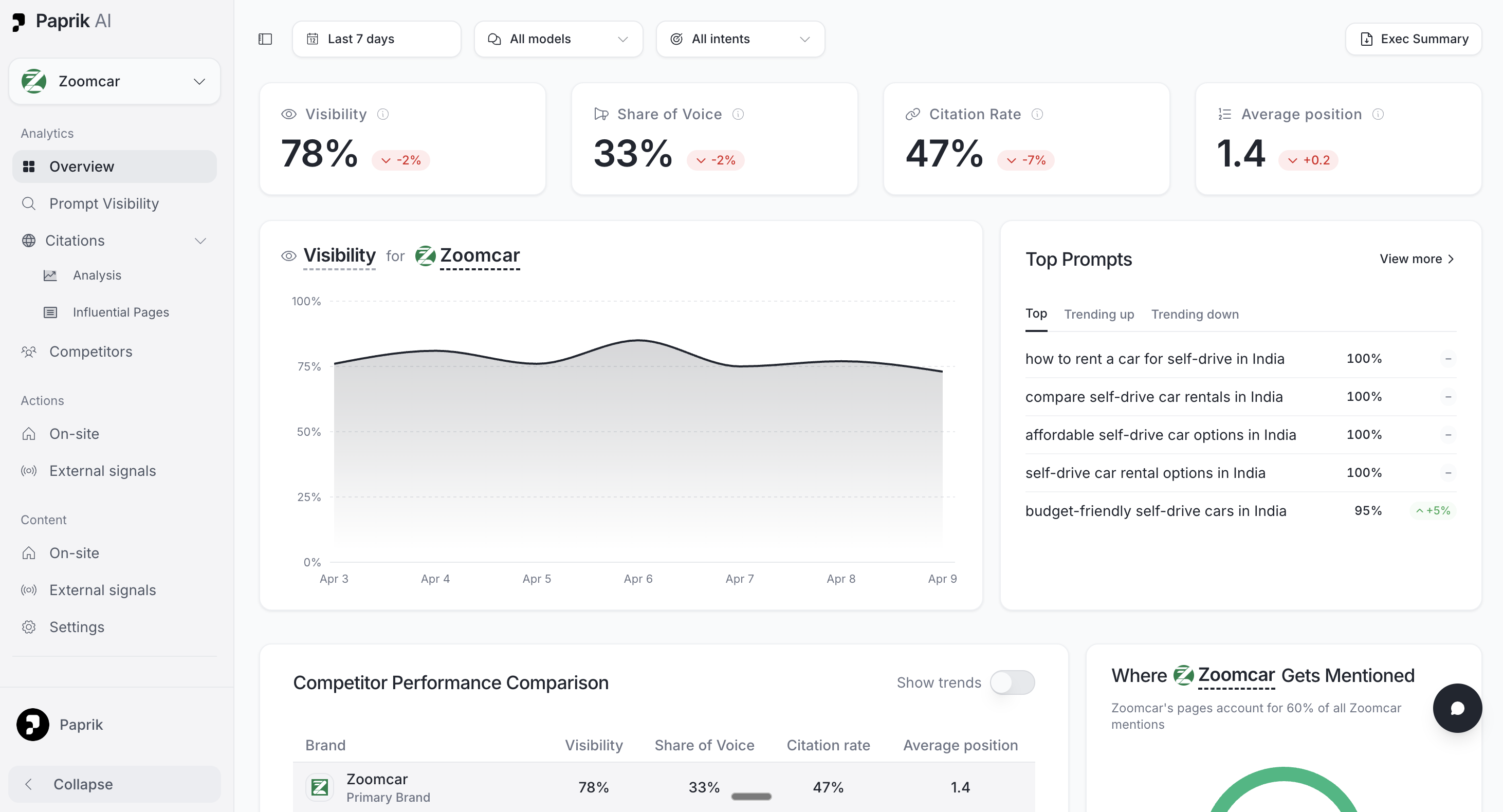The height and width of the screenshot is (812, 1503).
Task: Click the calendar icon in date filter
Action: coord(313,39)
